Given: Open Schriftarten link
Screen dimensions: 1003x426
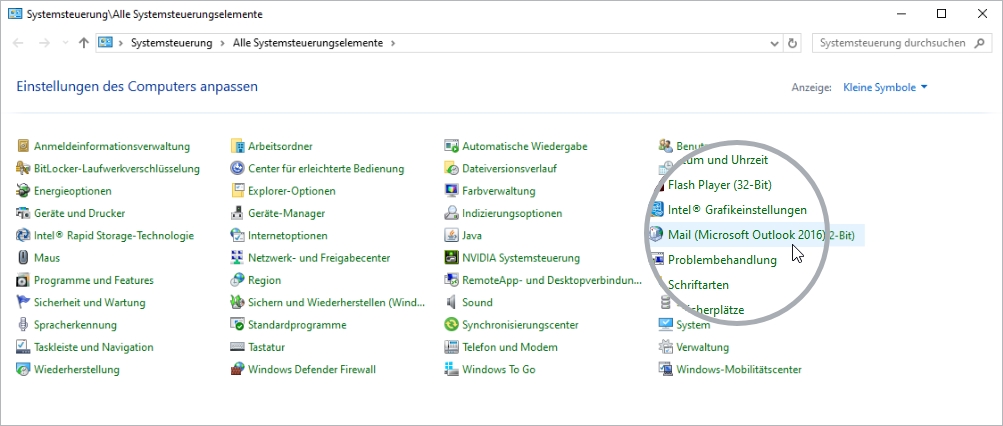Looking at the screenshot, I should 699,285.
